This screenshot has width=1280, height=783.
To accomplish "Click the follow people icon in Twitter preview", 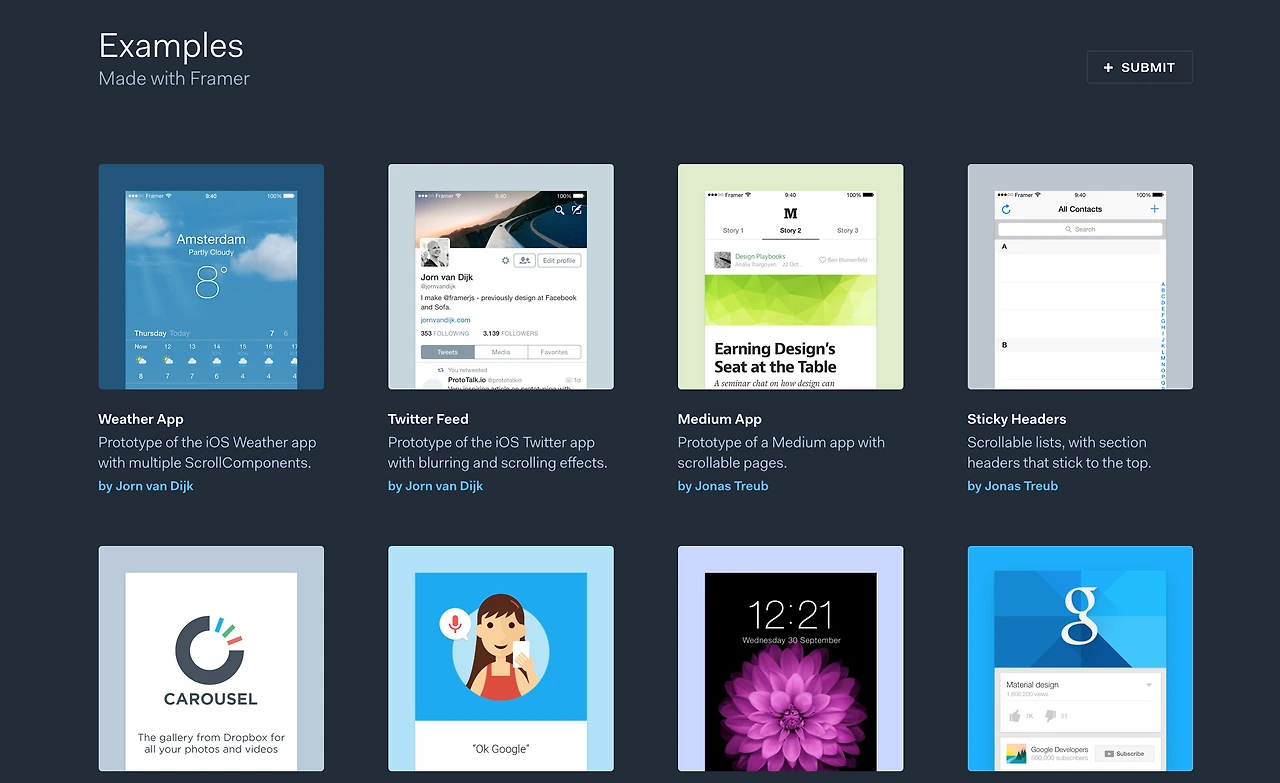I will pos(524,260).
